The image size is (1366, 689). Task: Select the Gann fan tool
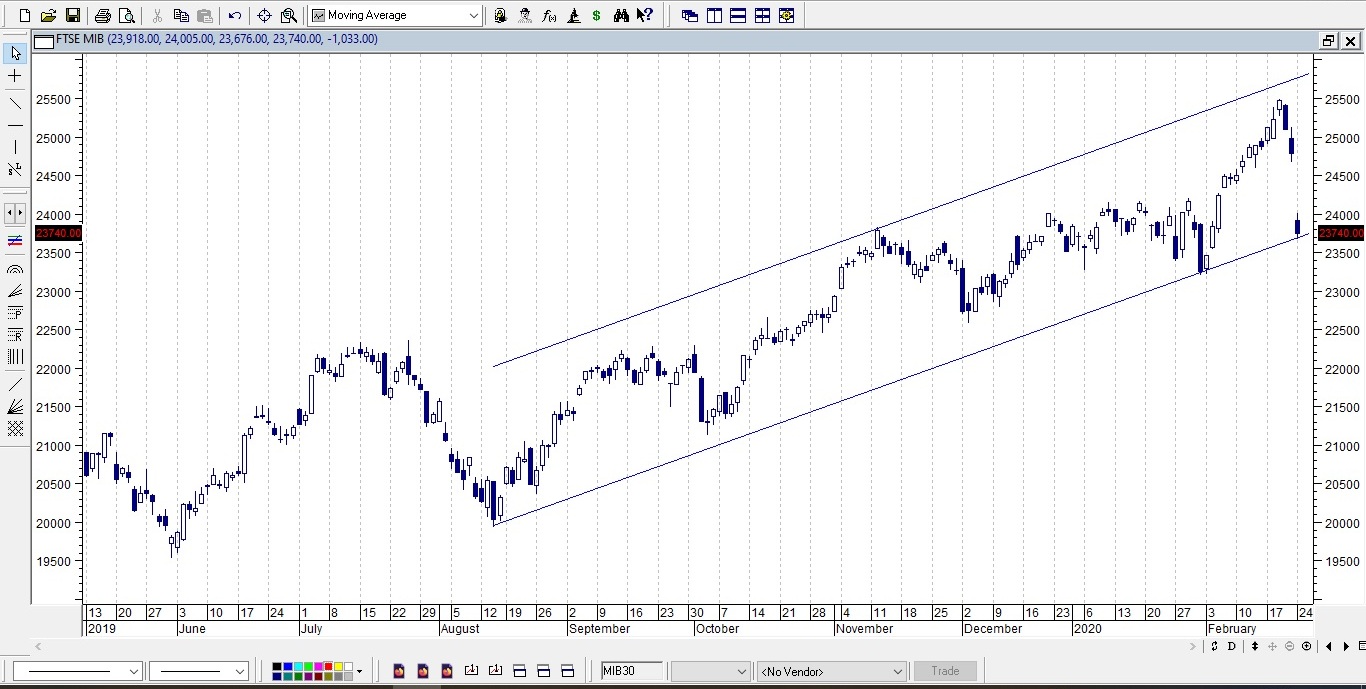(15, 406)
